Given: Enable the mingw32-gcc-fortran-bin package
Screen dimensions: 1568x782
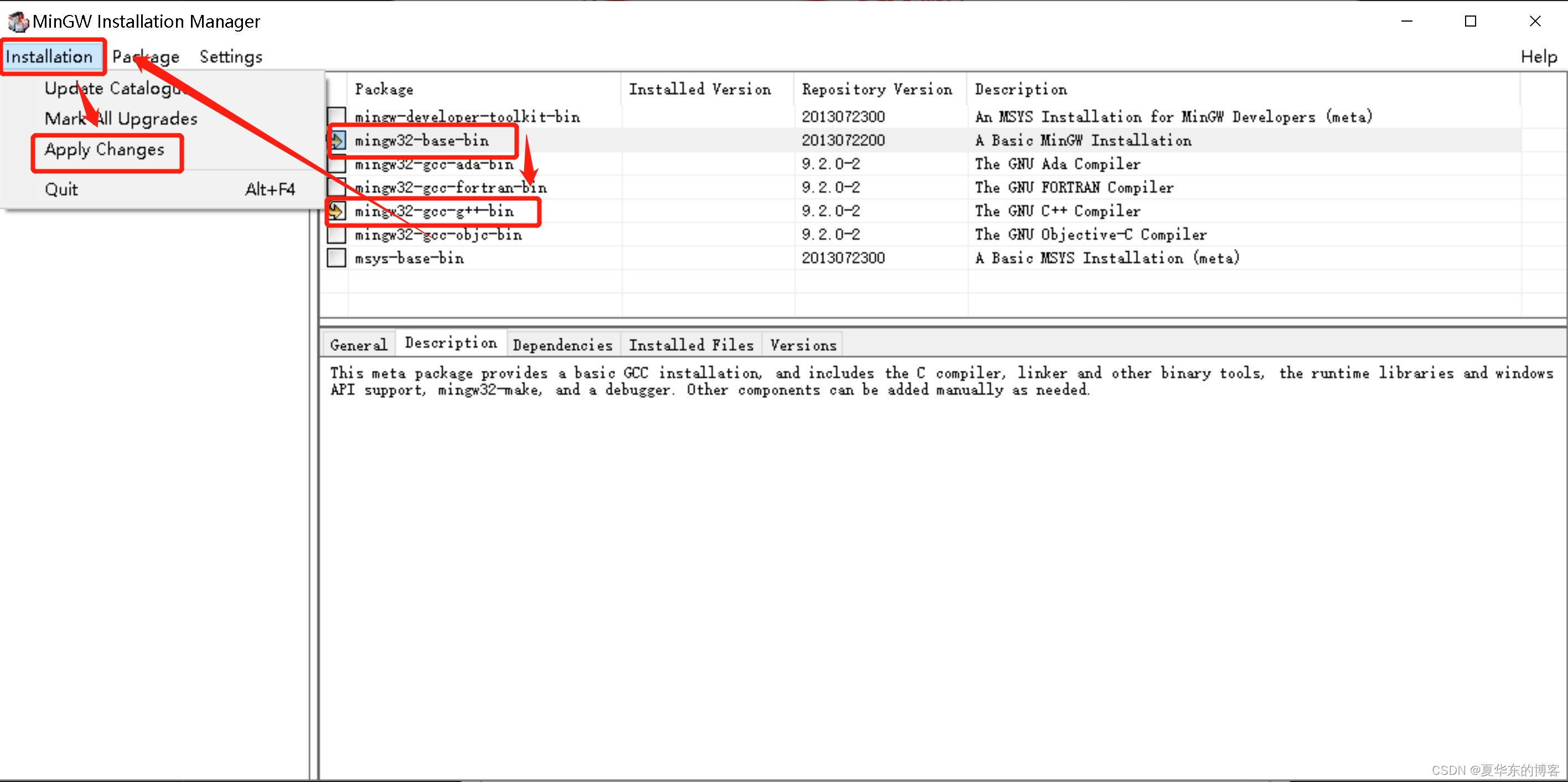Looking at the screenshot, I should pos(336,188).
